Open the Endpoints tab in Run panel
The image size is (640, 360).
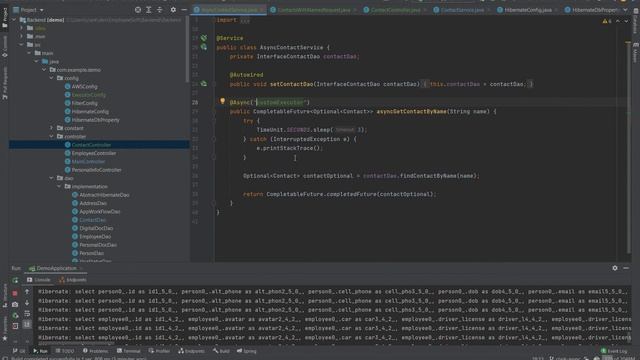click(73, 280)
